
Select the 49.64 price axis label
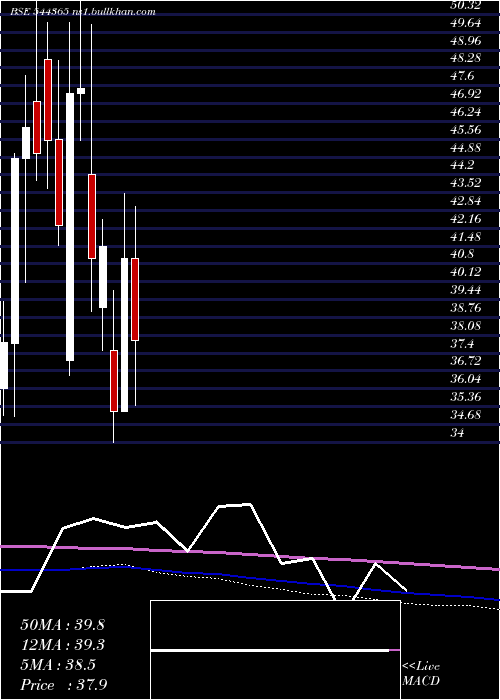[466, 23]
